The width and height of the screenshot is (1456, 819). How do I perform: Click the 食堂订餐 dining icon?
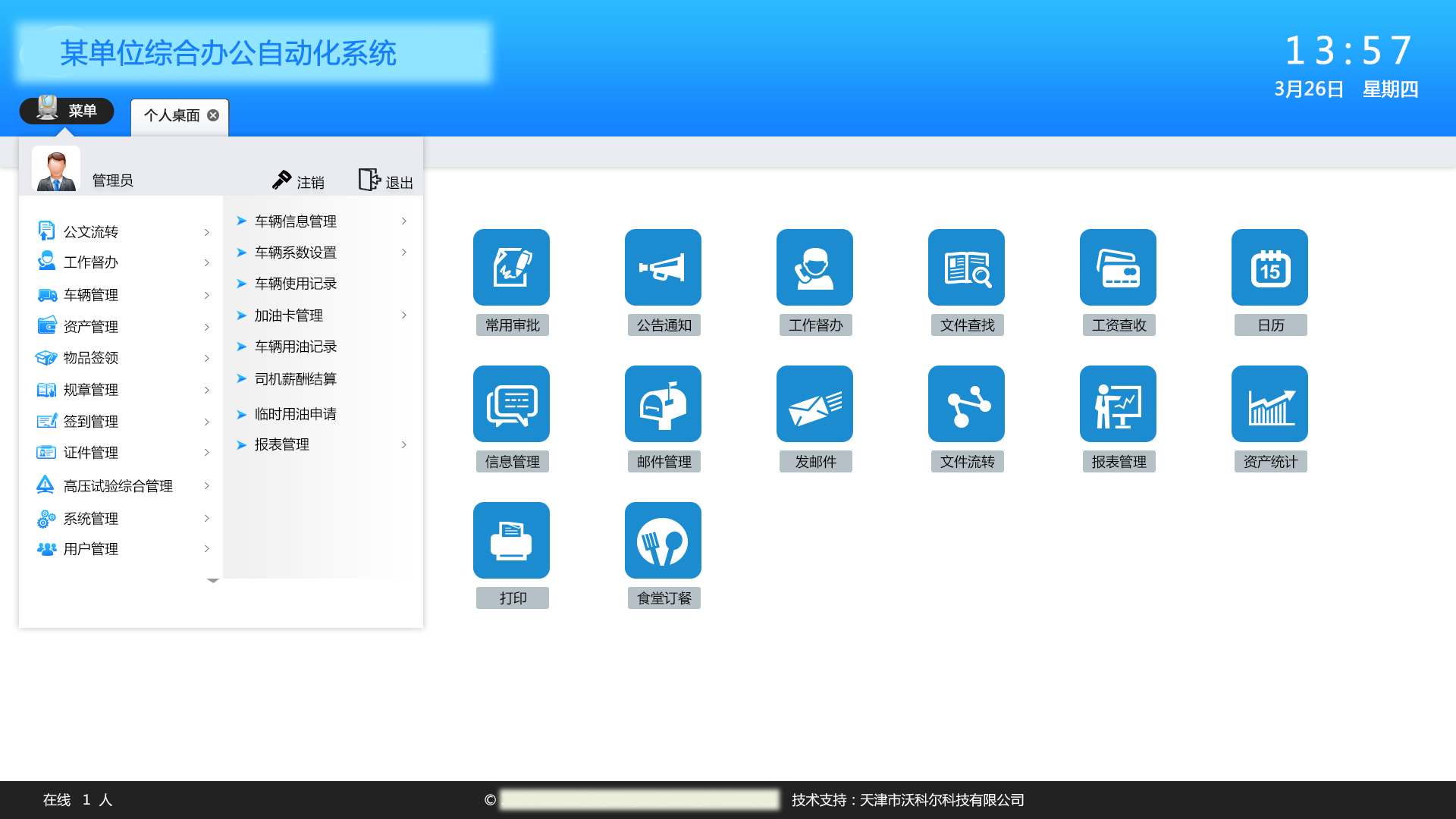[x=663, y=541]
